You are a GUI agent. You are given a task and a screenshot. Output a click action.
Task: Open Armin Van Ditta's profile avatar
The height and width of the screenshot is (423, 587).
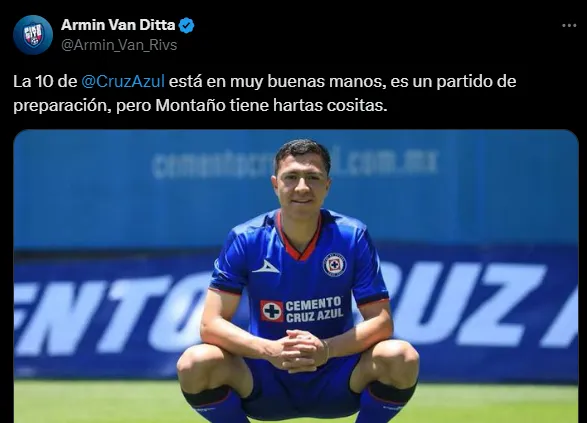click(33, 35)
